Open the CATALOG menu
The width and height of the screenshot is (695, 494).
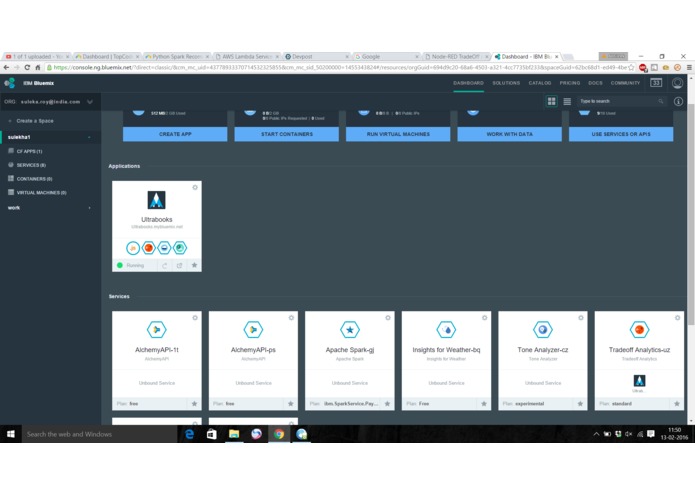[x=540, y=83]
